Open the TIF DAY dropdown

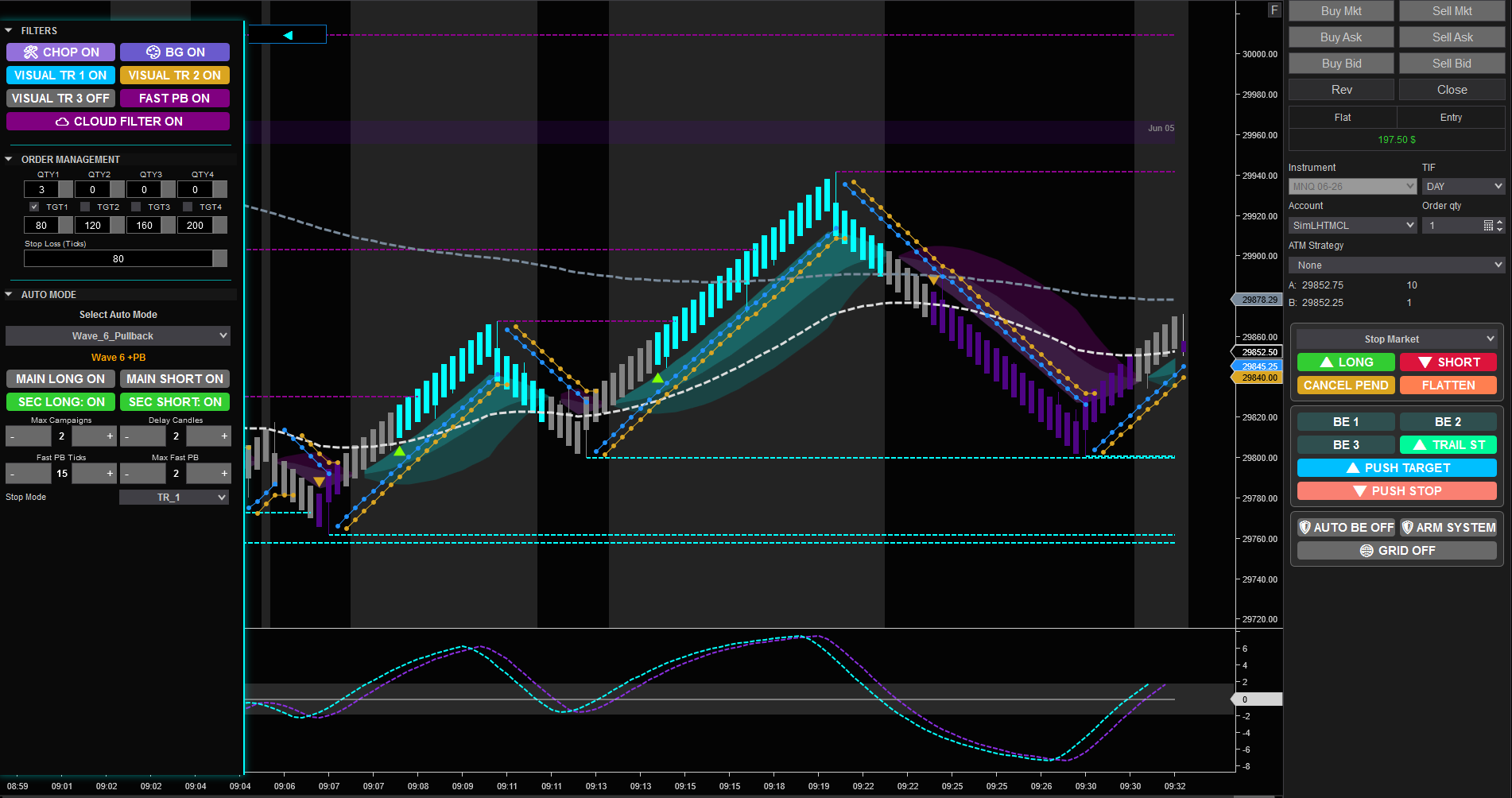tap(1464, 187)
